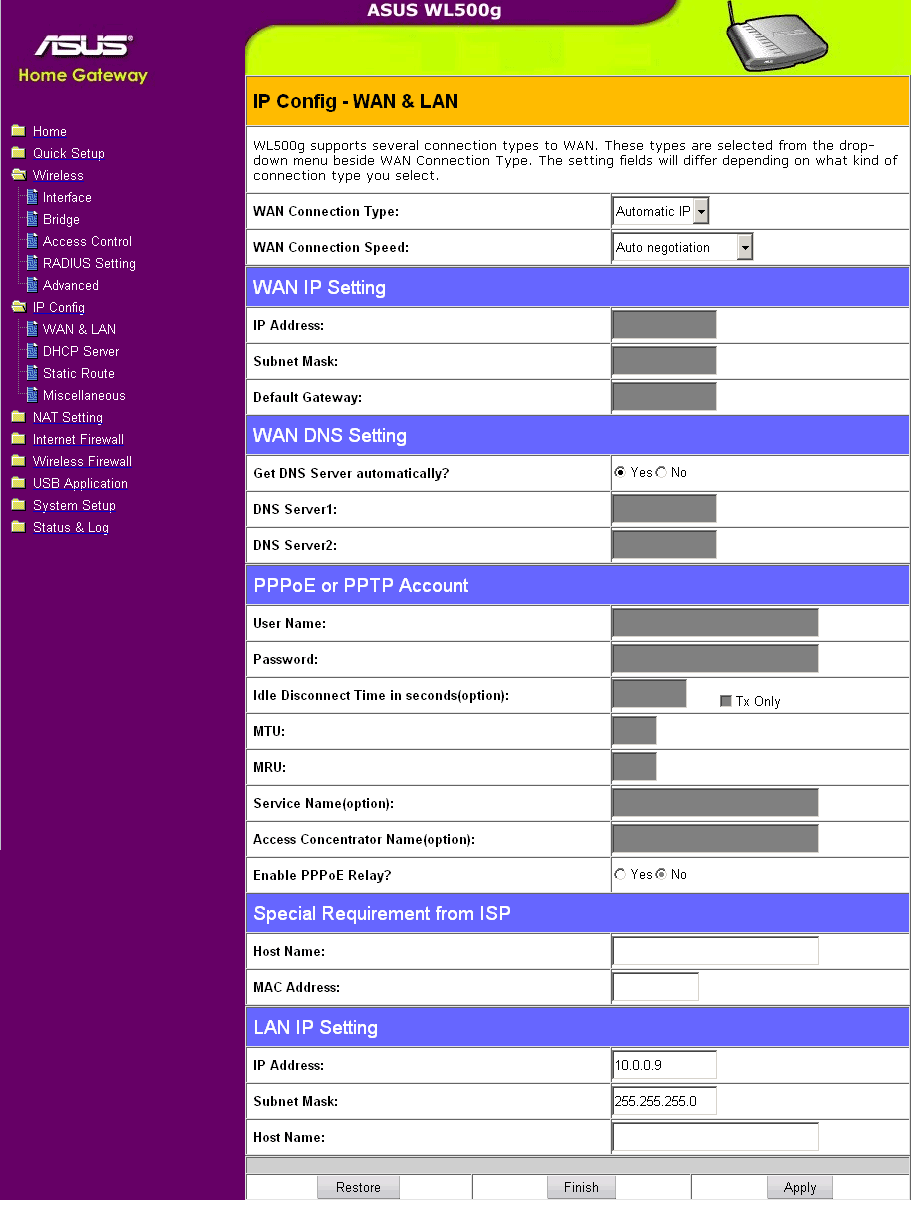Expand the USB Application folder icon
The height and width of the screenshot is (1220, 915).
(18, 483)
